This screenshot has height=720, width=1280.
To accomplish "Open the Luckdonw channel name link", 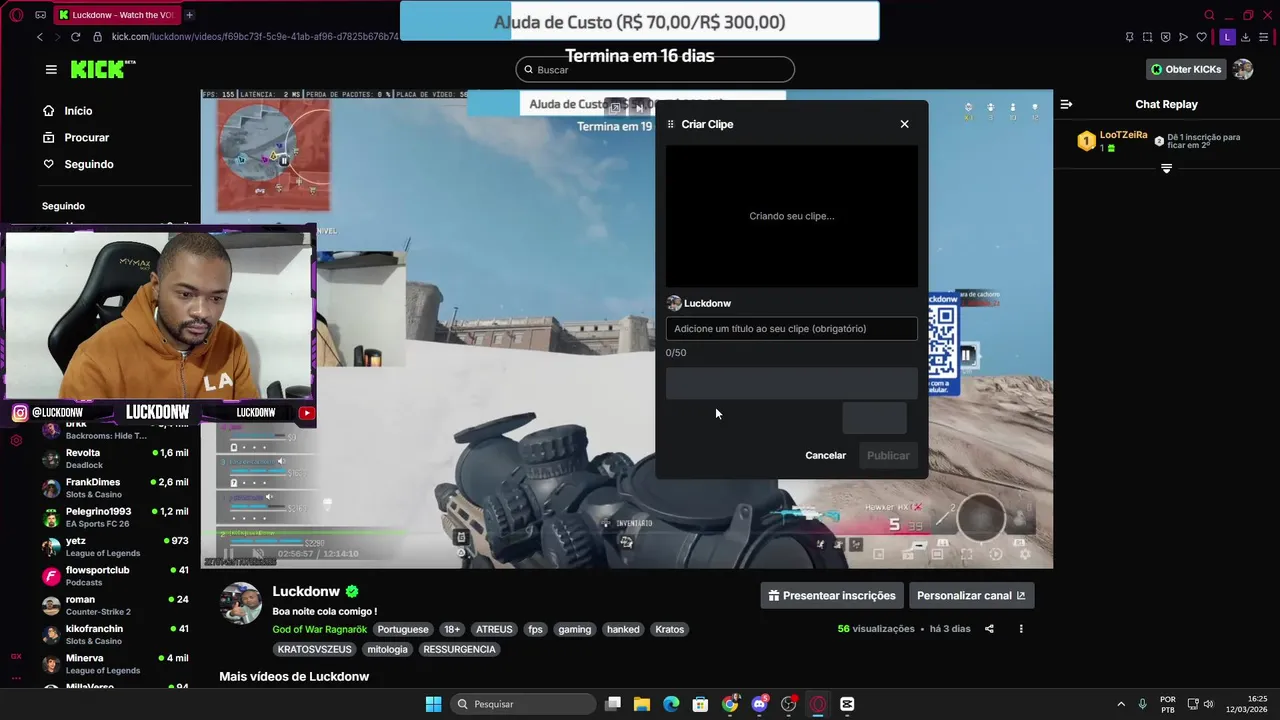I will point(306,591).
